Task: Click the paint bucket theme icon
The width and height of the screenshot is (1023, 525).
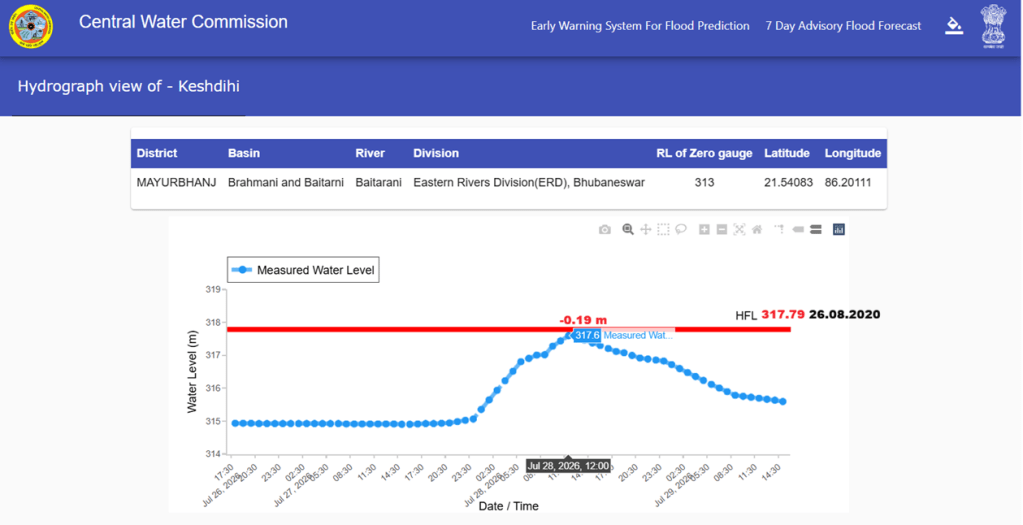Action: 954,26
